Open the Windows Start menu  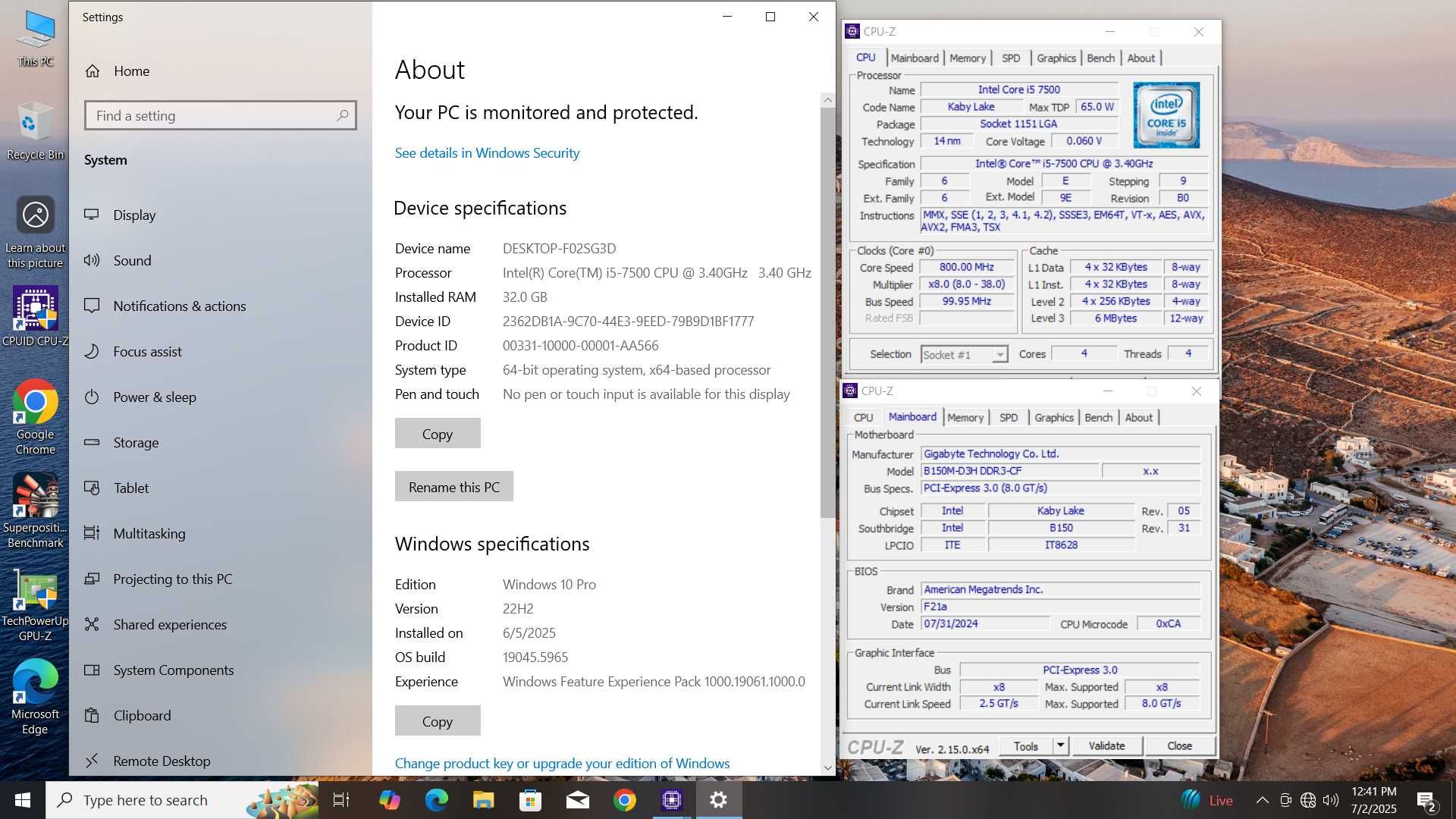[23, 800]
